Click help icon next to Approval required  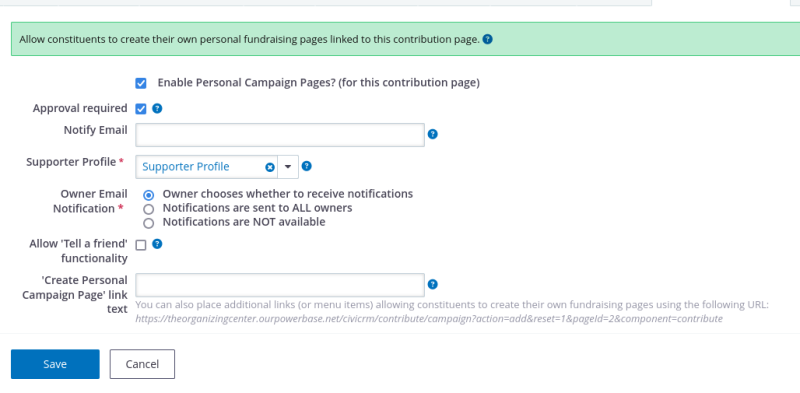click(x=157, y=108)
